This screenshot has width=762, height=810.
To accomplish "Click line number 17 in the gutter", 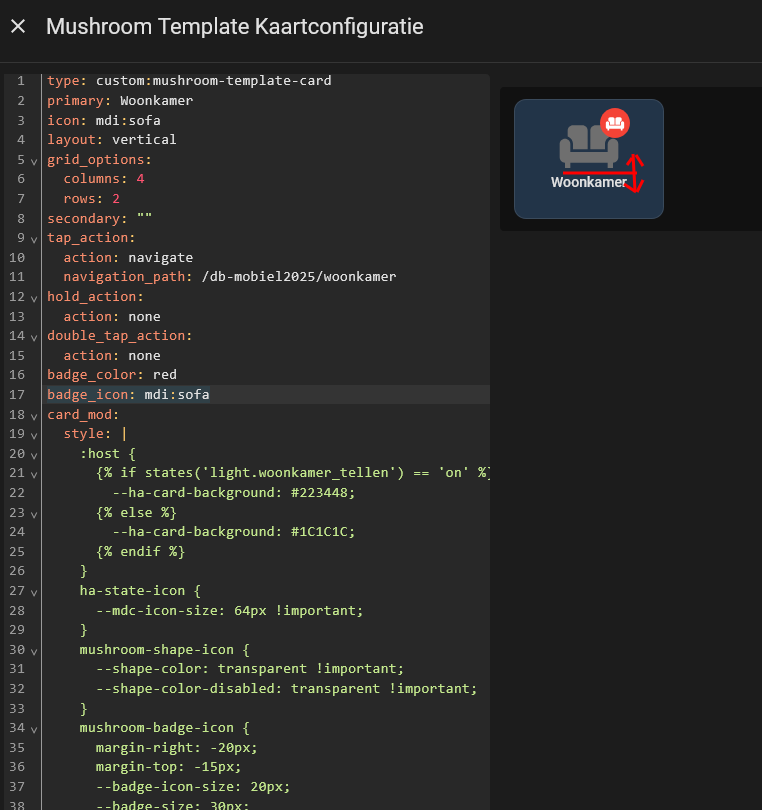I will (x=17, y=395).
